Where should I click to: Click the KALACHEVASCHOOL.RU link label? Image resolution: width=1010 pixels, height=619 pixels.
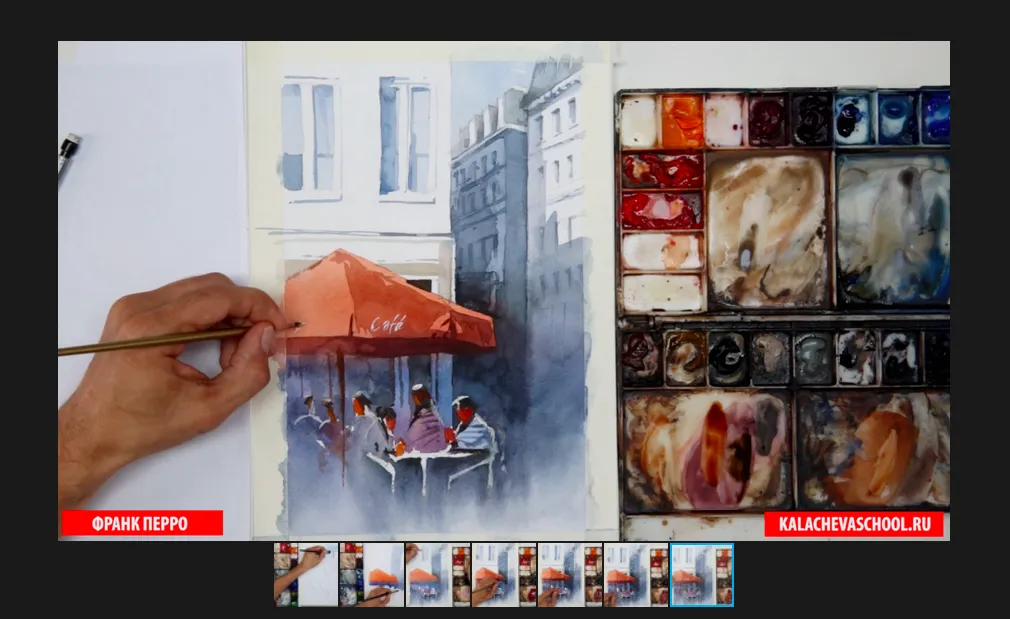pyautogui.click(x=854, y=524)
